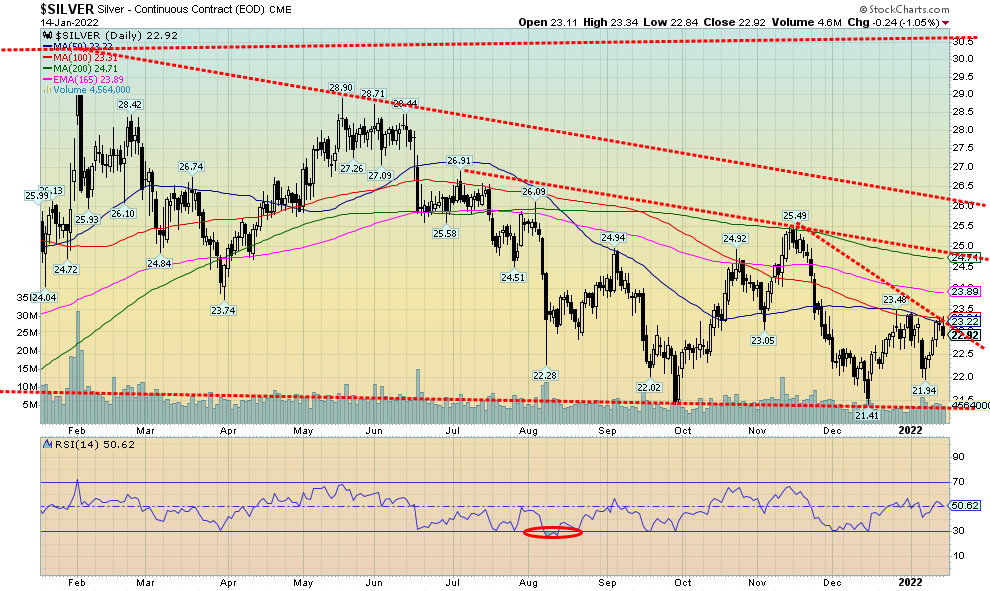
Task: Click the 21.41 price low annotation
Action: 867,414
